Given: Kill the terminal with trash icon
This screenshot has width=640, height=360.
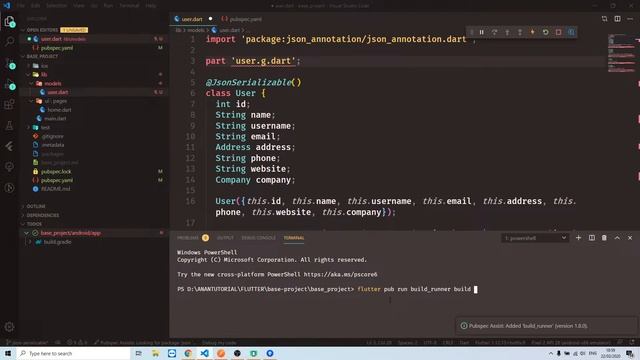Looking at the screenshot, I should (x=604, y=238).
